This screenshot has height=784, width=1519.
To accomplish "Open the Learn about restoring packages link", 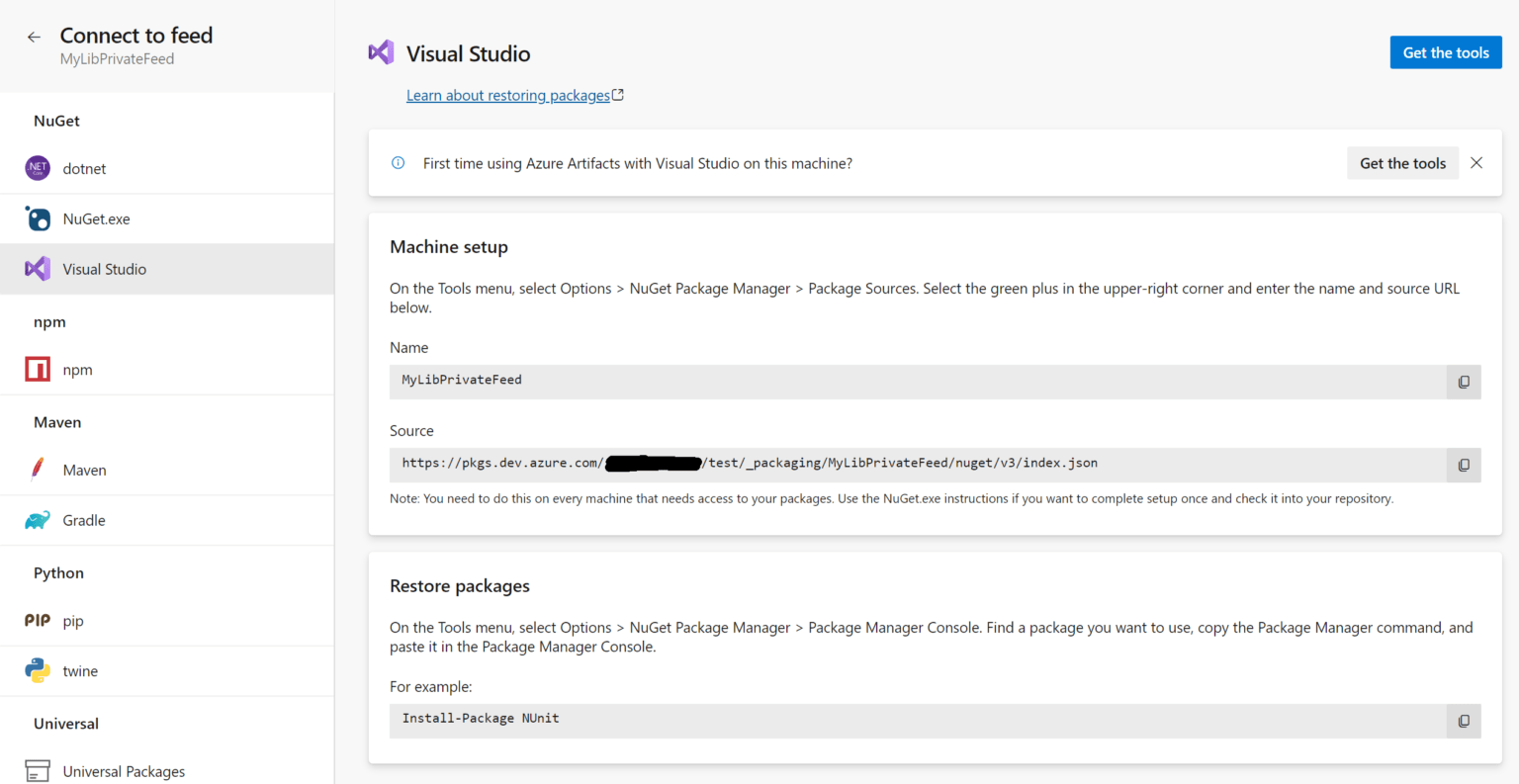I will (507, 95).
